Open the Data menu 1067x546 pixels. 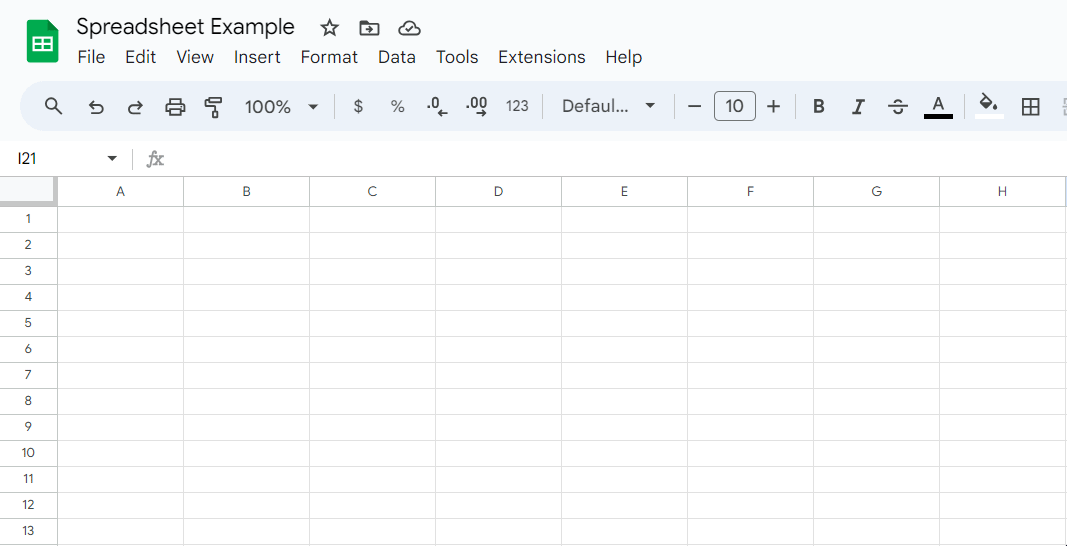click(x=397, y=57)
